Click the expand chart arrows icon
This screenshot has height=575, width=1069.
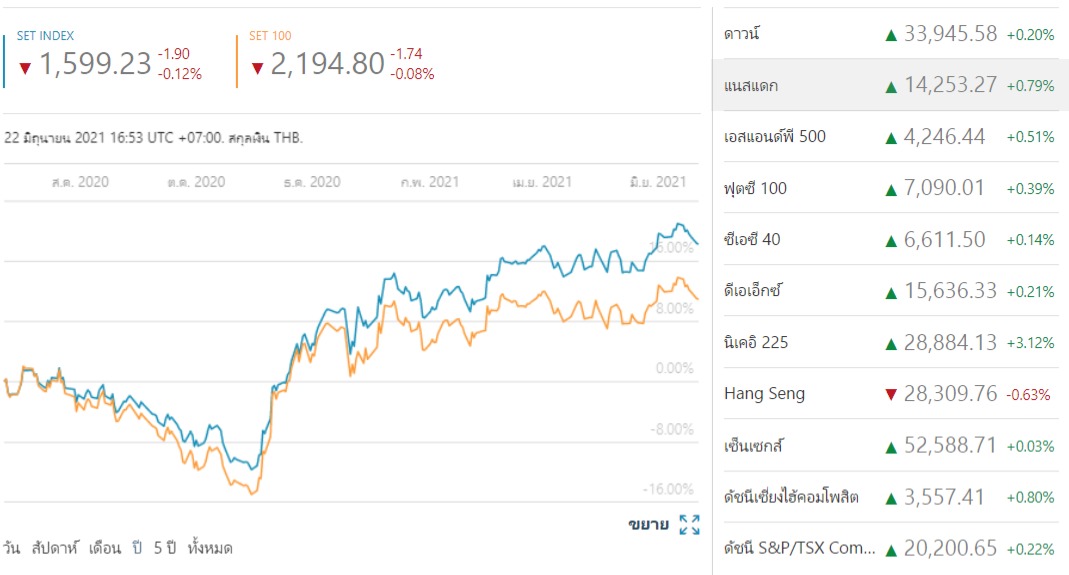[x=689, y=524]
